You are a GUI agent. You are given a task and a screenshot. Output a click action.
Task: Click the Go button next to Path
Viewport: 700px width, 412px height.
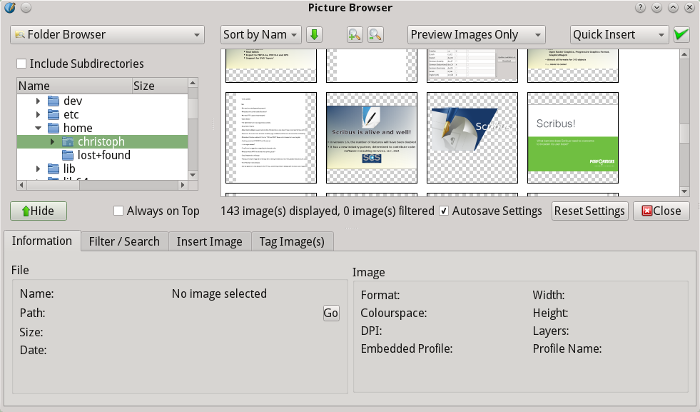[x=331, y=313]
